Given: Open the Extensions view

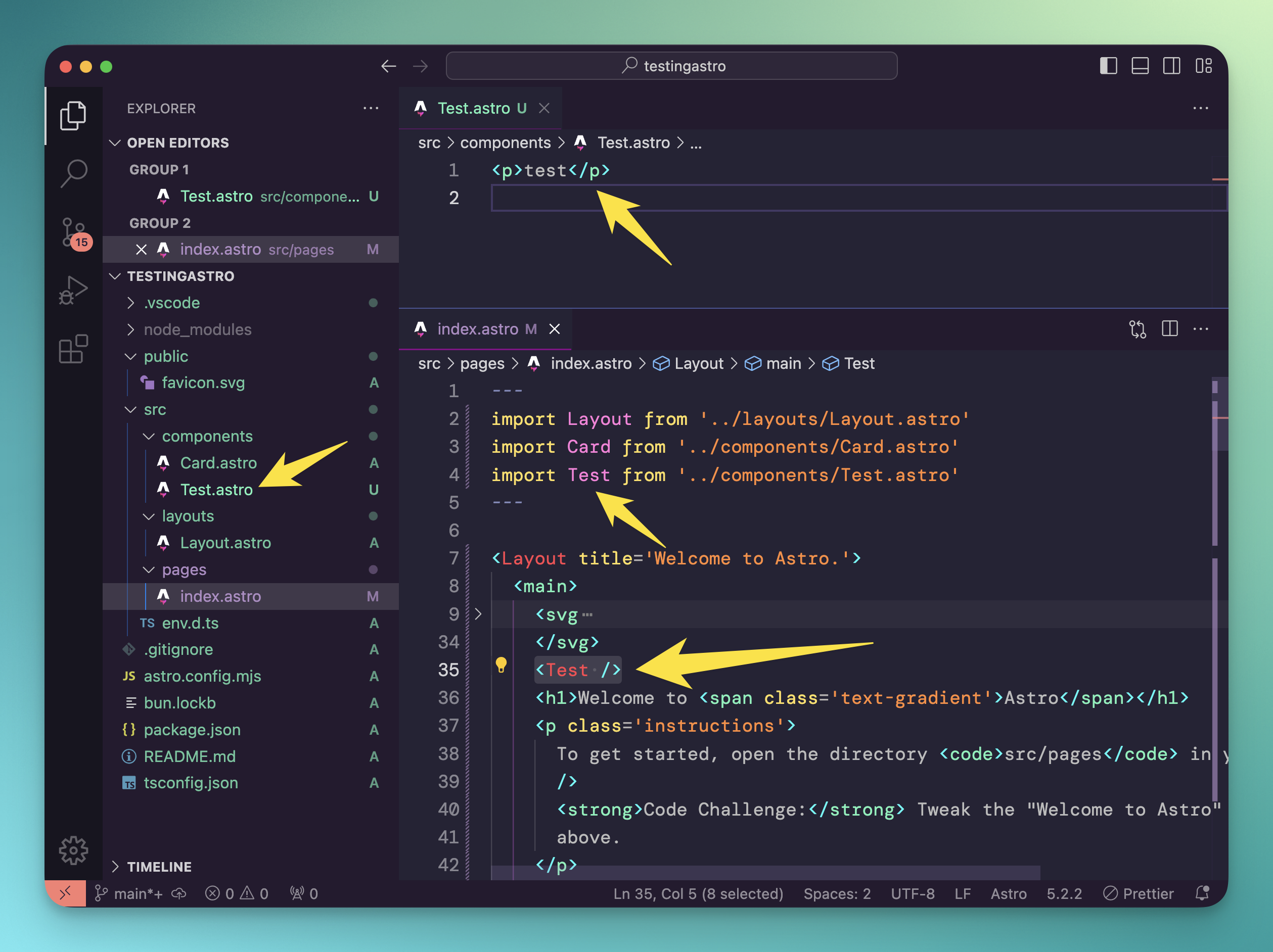Looking at the screenshot, I should click(x=73, y=349).
